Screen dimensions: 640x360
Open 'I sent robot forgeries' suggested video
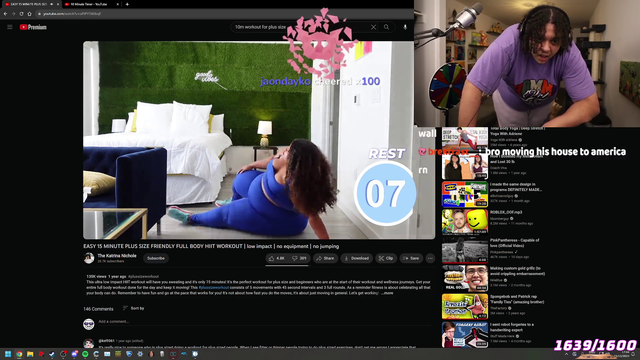pos(465,334)
